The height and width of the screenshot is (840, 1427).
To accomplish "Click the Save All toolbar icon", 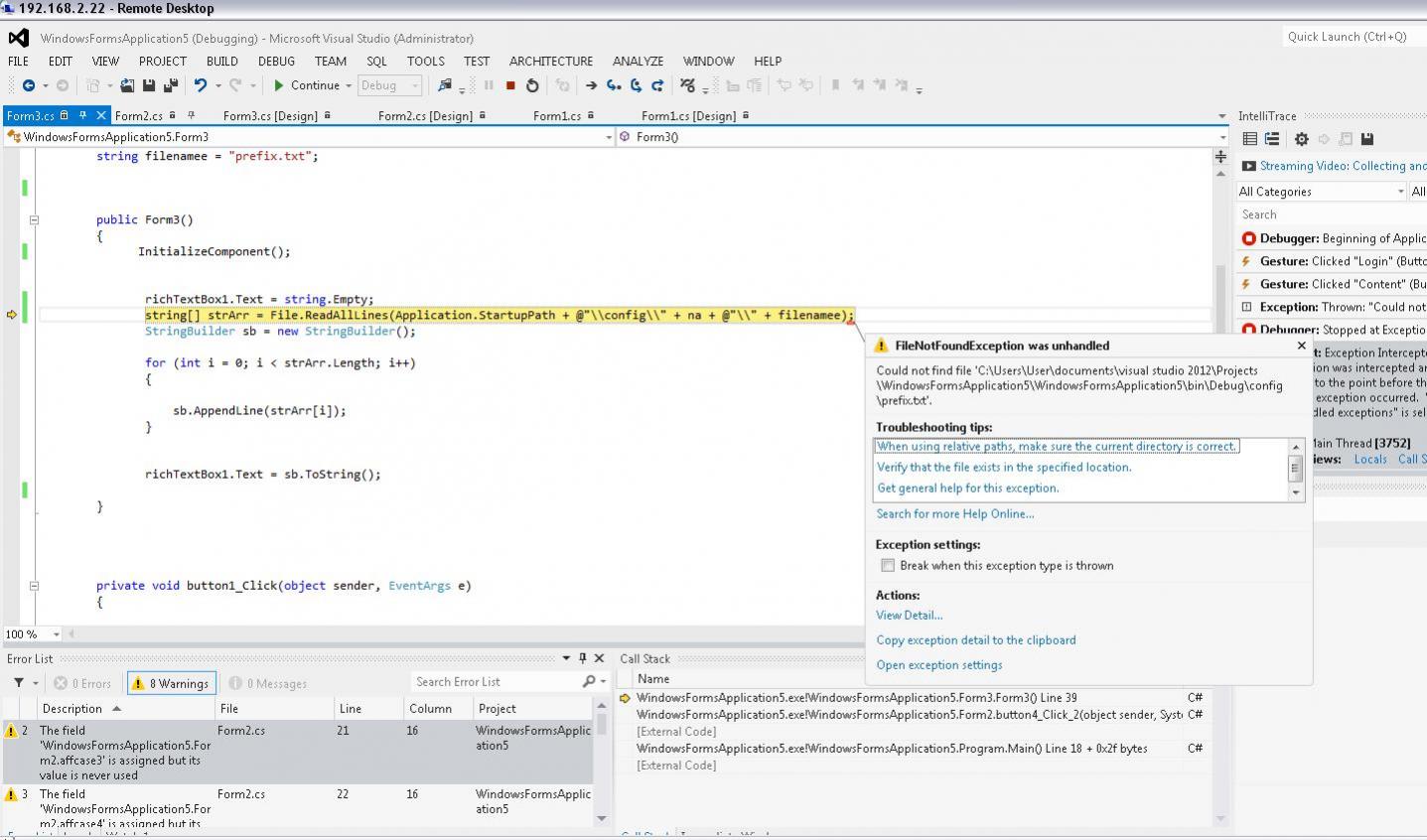I will [170, 85].
